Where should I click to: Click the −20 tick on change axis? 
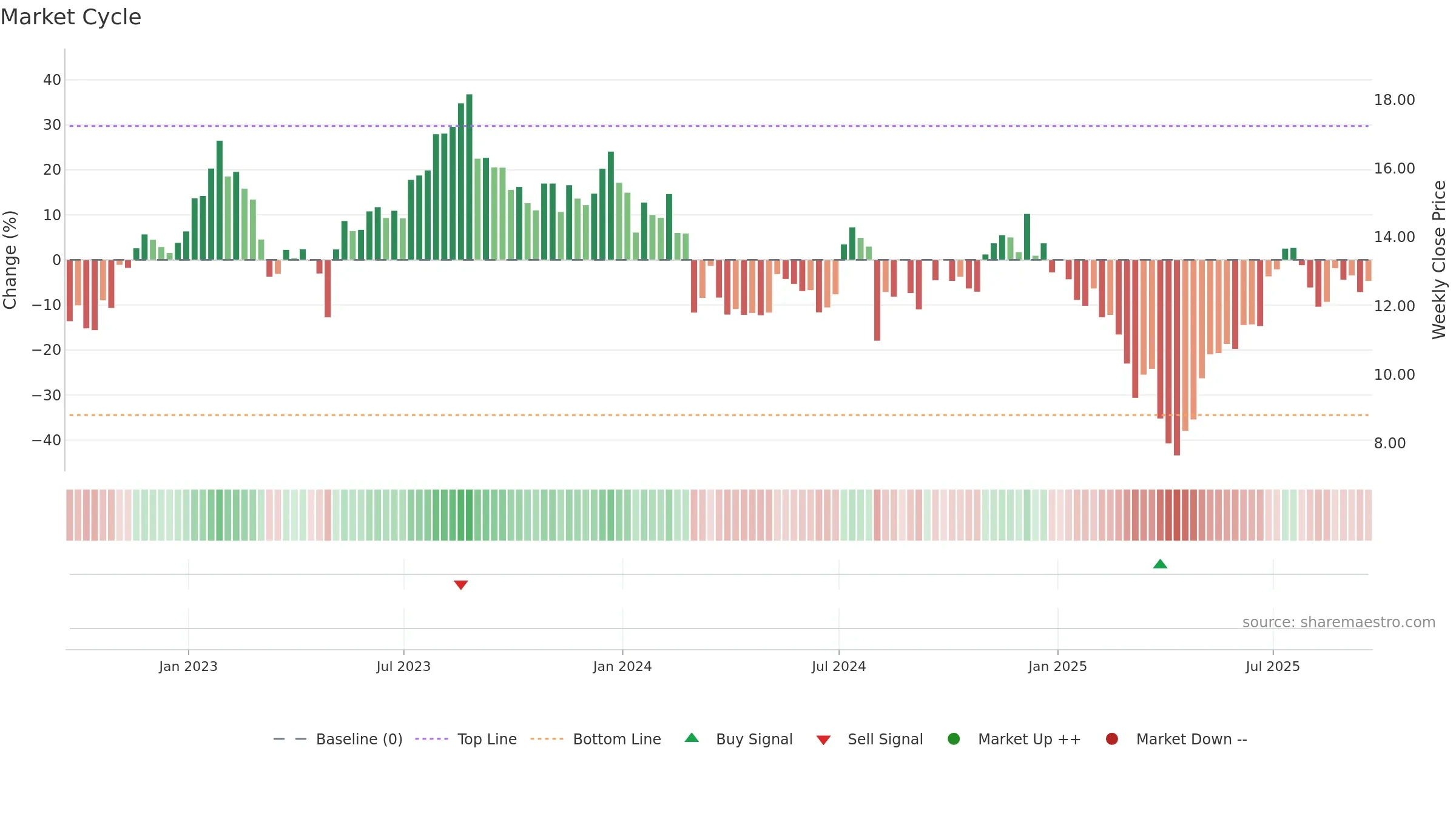[47, 350]
